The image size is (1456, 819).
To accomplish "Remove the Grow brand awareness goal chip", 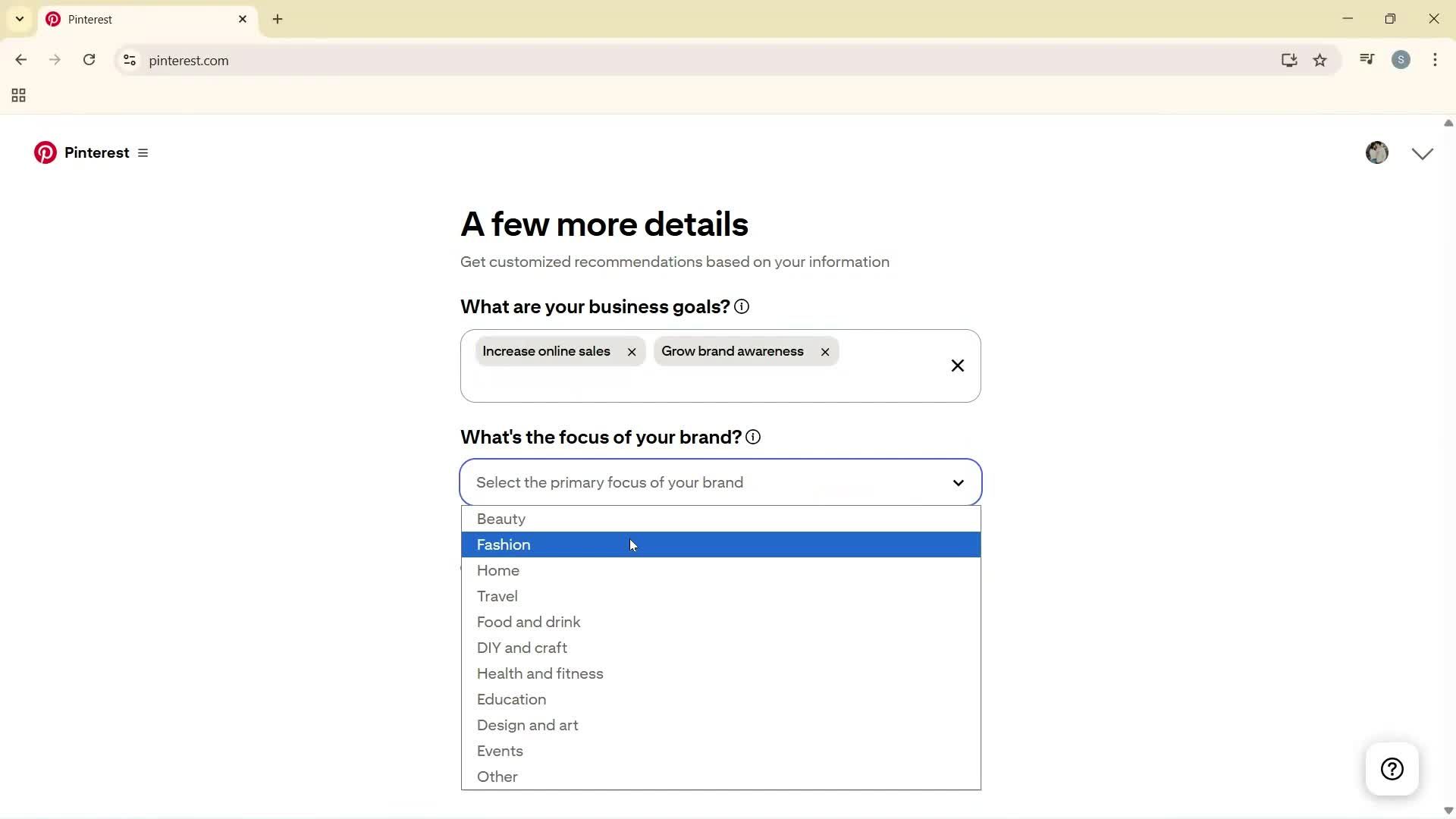I will pyautogui.click(x=824, y=351).
